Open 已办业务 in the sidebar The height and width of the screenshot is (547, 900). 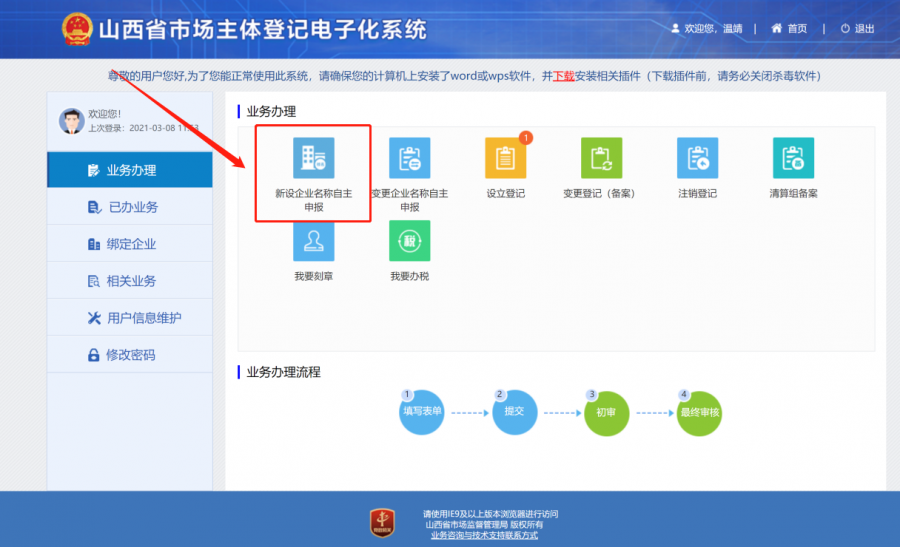130,207
